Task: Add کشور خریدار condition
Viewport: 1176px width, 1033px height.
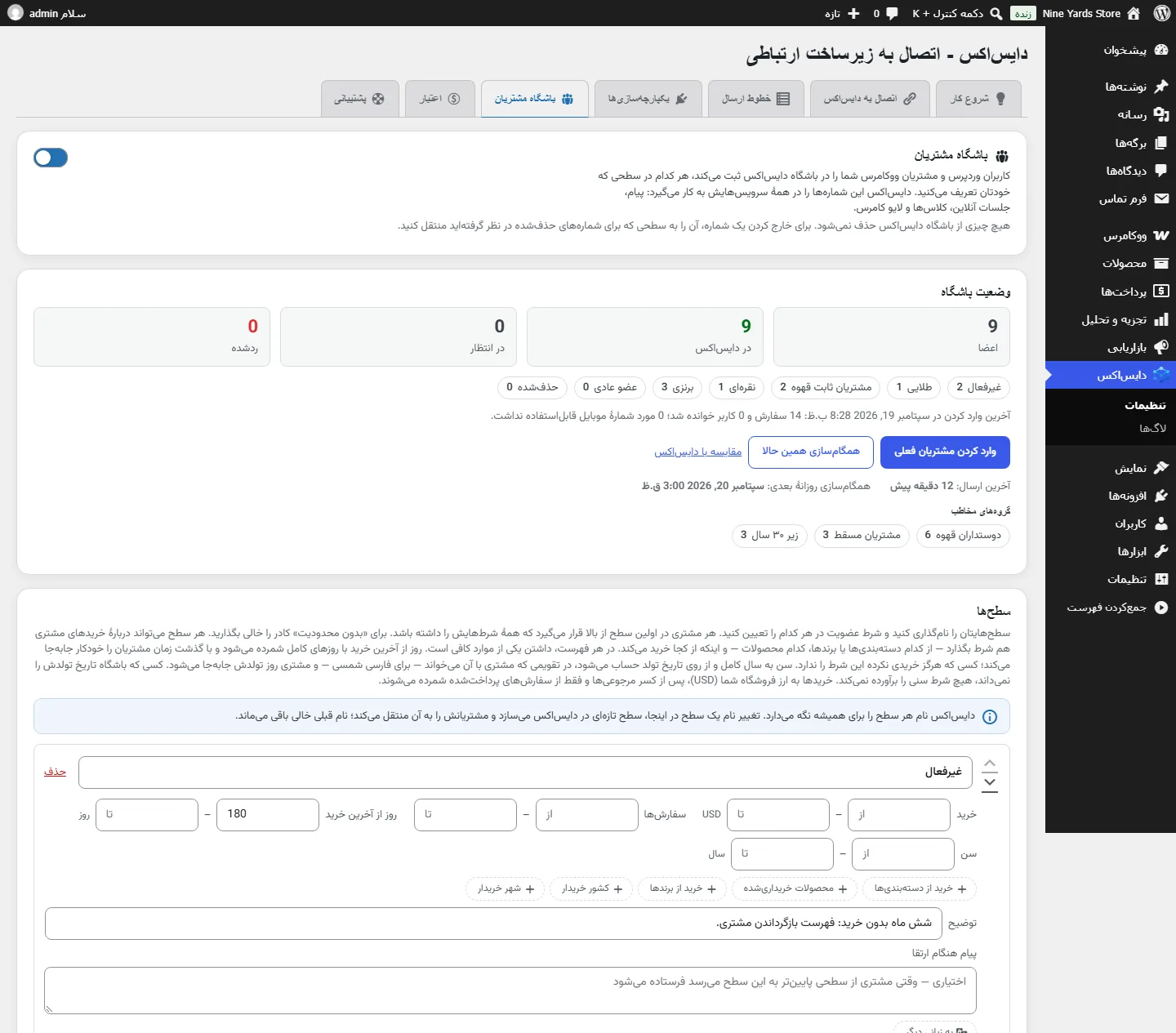Action: (x=592, y=888)
